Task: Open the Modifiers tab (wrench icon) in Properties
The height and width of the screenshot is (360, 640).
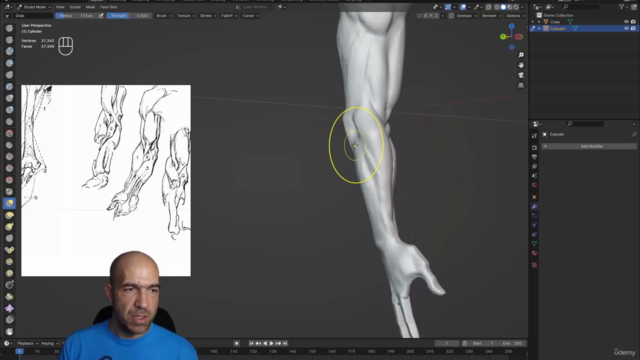Action: tap(534, 207)
